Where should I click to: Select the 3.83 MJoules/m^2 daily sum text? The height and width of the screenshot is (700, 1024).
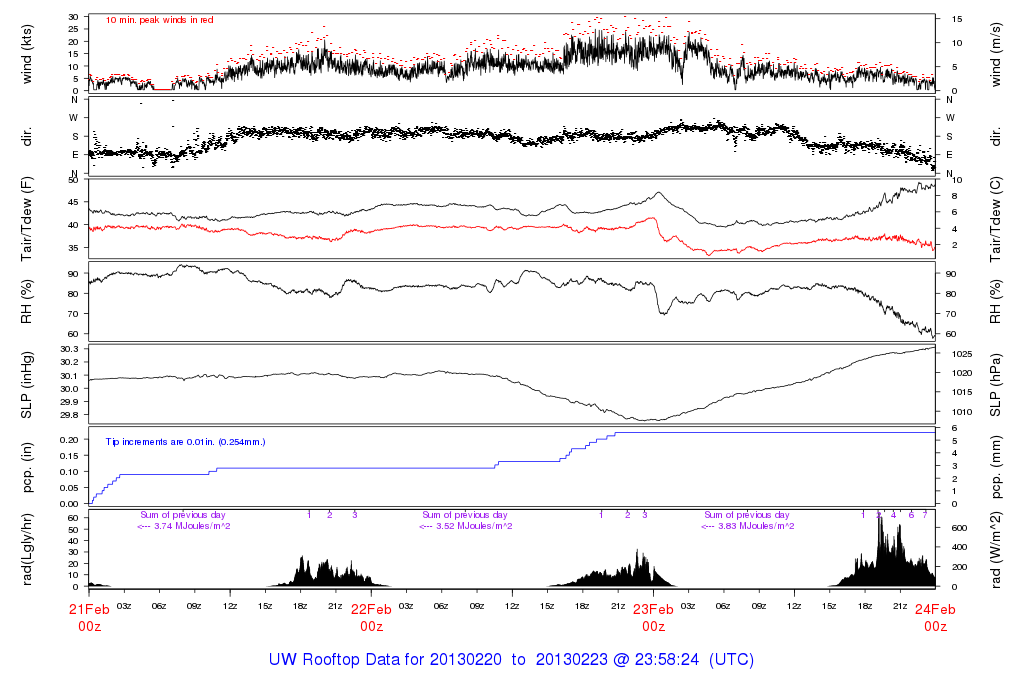pos(749,526)
